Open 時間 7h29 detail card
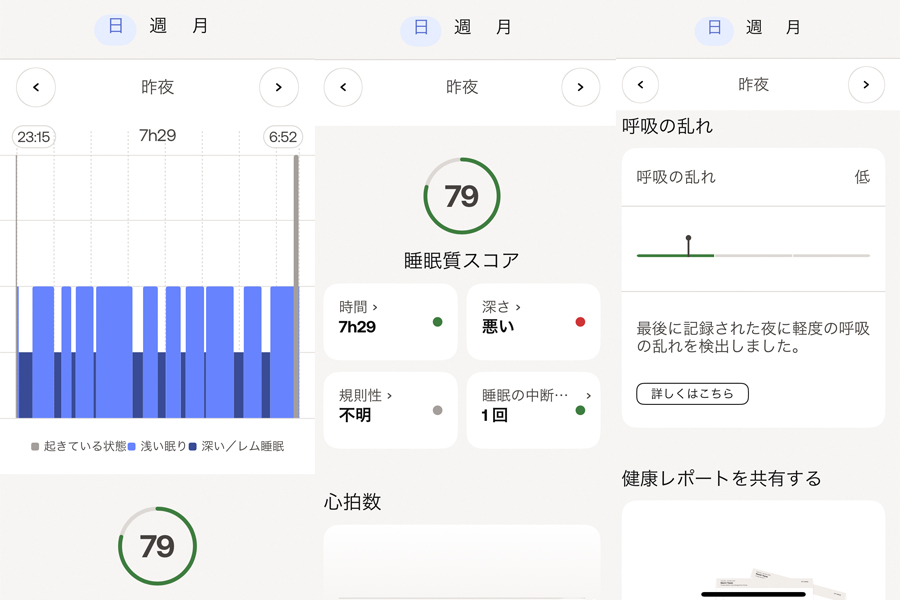 coord(390,322)
